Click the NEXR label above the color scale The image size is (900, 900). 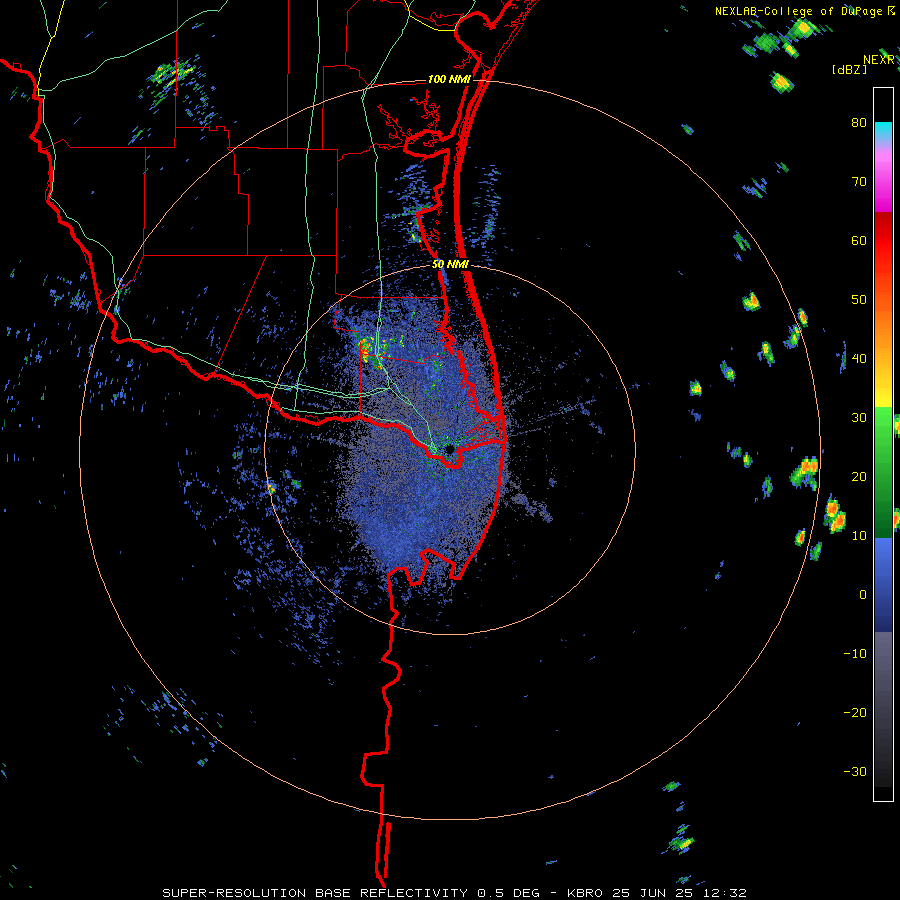(878, 60)
